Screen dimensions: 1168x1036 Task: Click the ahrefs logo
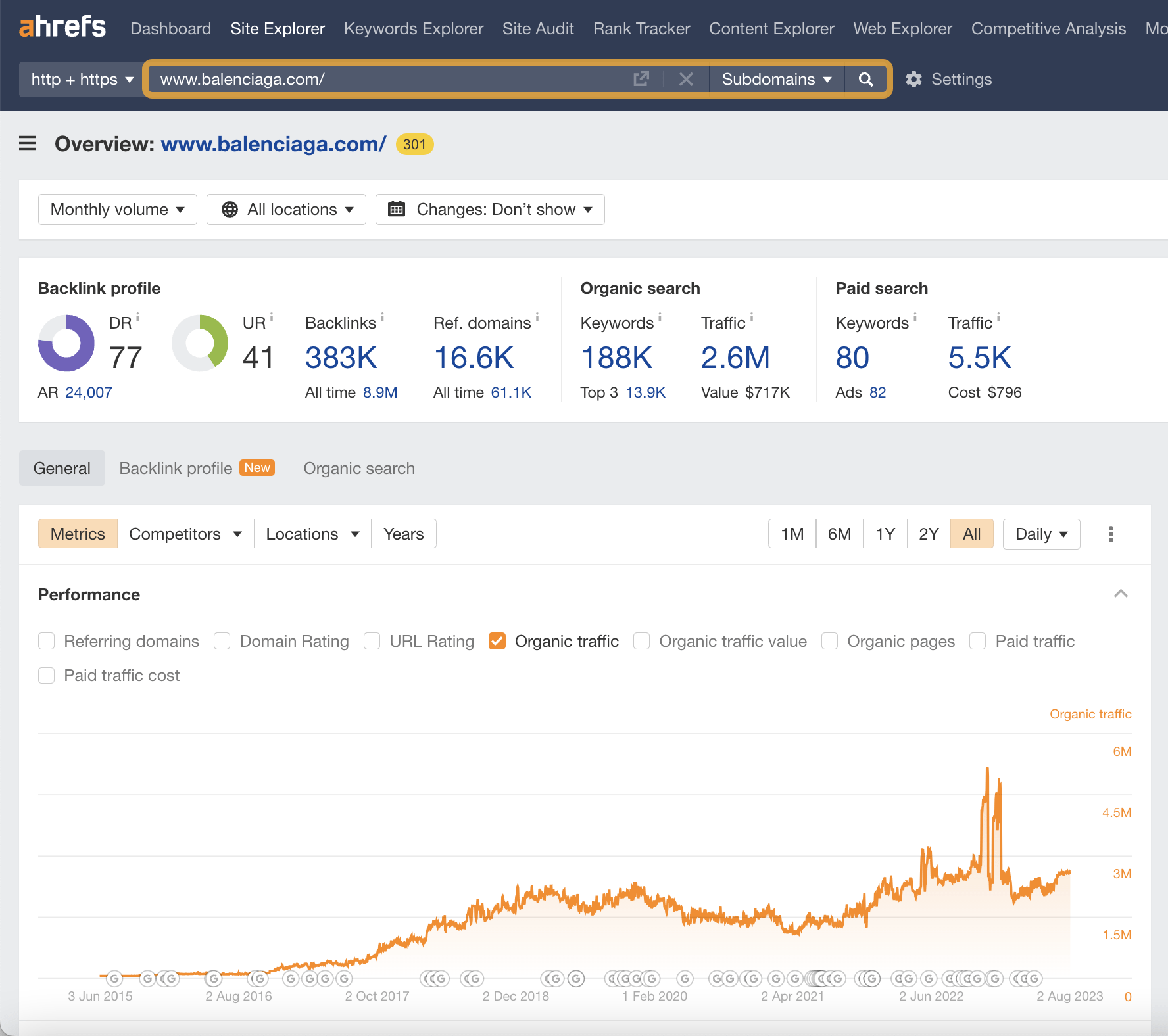coord(62,27)
